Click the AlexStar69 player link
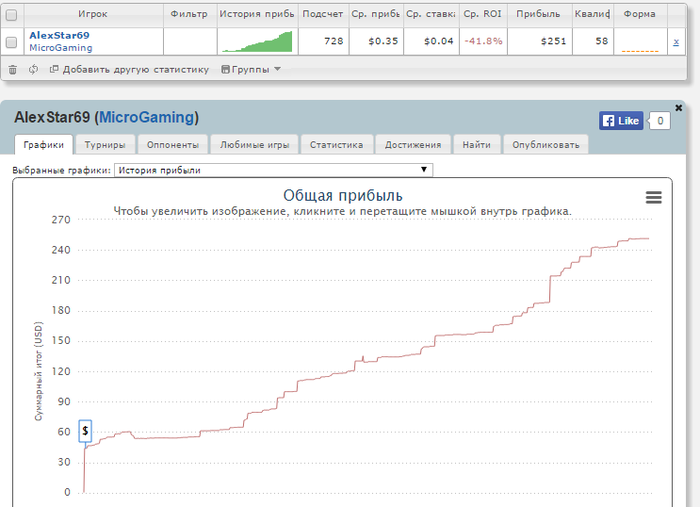The width and height of the screenshot is (700, 507). (59, 35)
